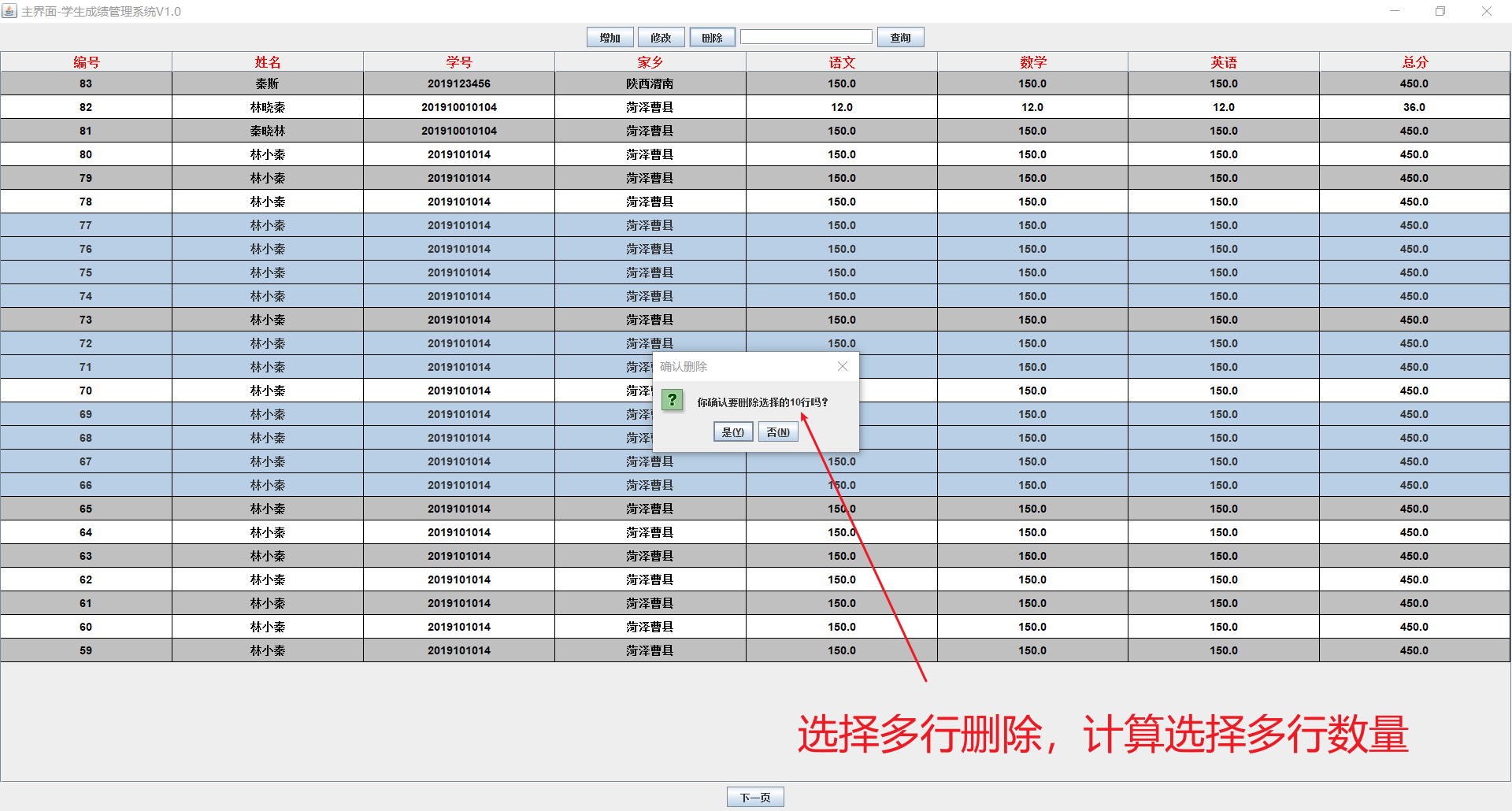Click hometown 菏泽曹县 in row 62
This screenshot has height=811, width=1512.
click(650, 580)
